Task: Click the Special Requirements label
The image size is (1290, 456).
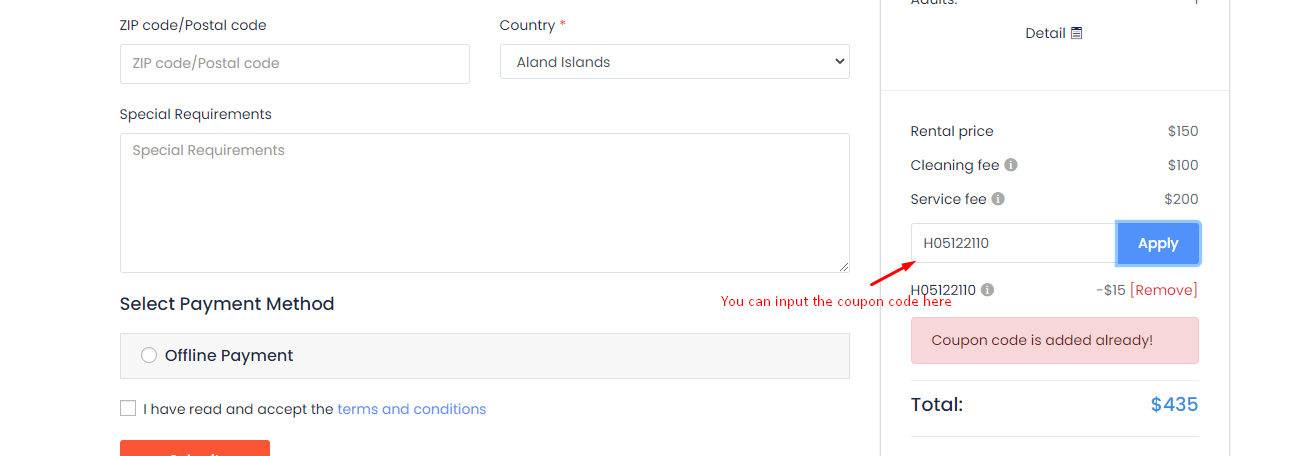Action: (x=195, y=114)
